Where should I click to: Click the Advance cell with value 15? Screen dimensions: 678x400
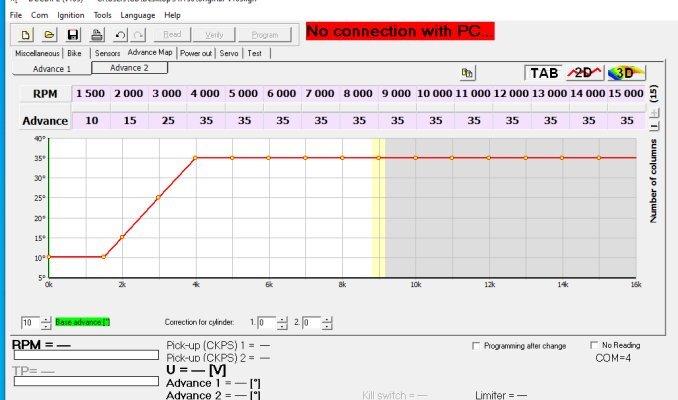tap(130, 121)
